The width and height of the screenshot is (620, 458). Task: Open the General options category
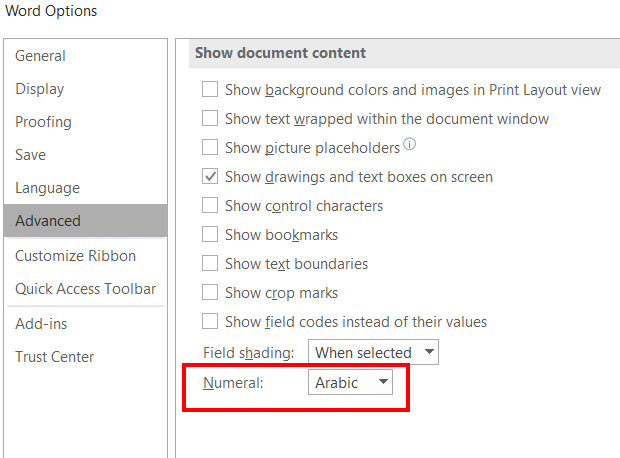click(41, 56)
